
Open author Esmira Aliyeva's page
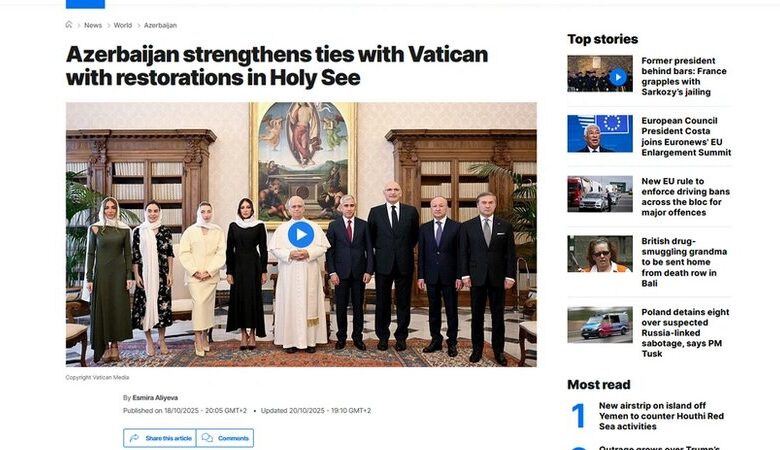(155, 398)
